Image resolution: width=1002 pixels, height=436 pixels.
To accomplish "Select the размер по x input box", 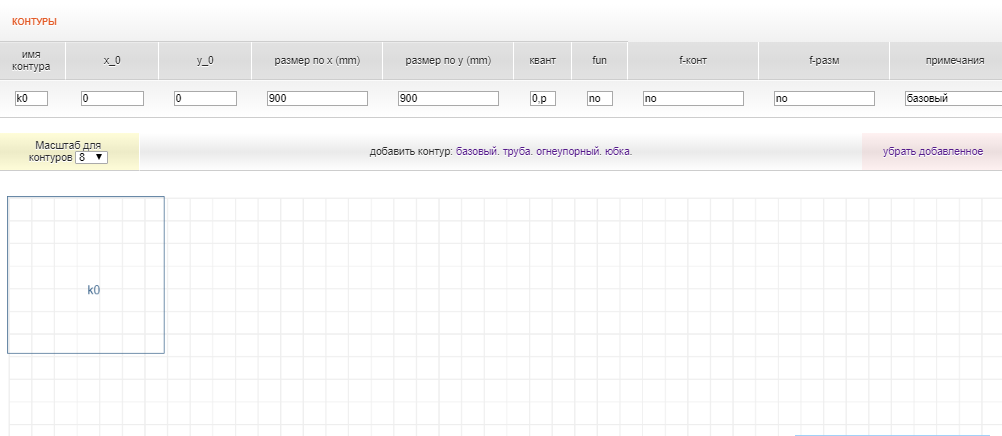I will point(317,99).
